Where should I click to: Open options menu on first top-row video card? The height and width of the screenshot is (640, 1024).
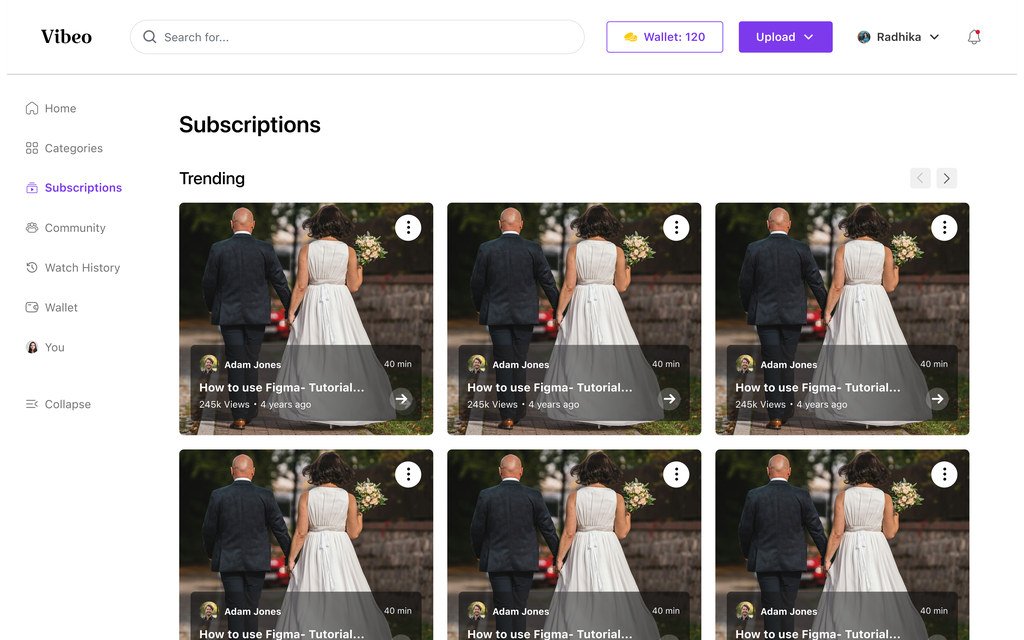[x=408, y=228]
